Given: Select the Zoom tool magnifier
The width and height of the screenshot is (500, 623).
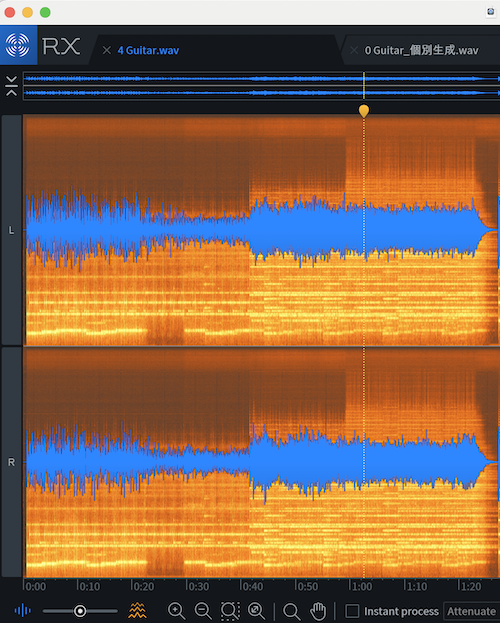Looking at the screenshot, I should click(x=291, y=611).
